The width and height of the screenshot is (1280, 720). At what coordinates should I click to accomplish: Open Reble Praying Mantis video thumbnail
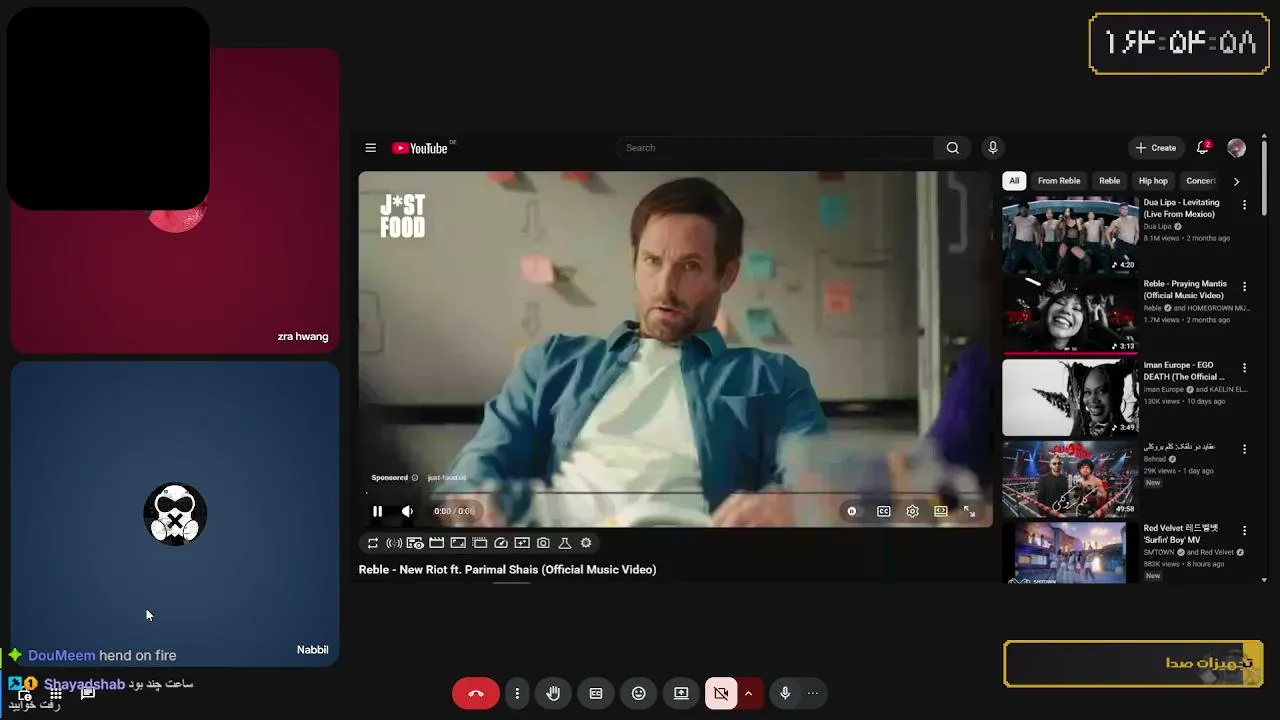(1070, 316)
